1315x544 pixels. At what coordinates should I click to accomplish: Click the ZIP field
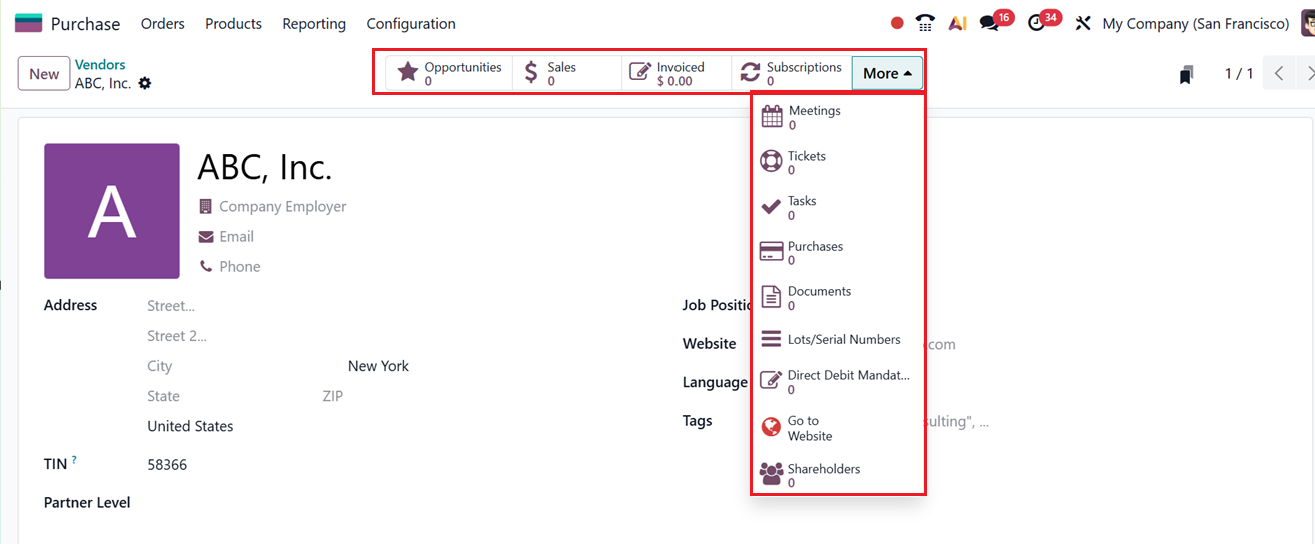[332, 396]
